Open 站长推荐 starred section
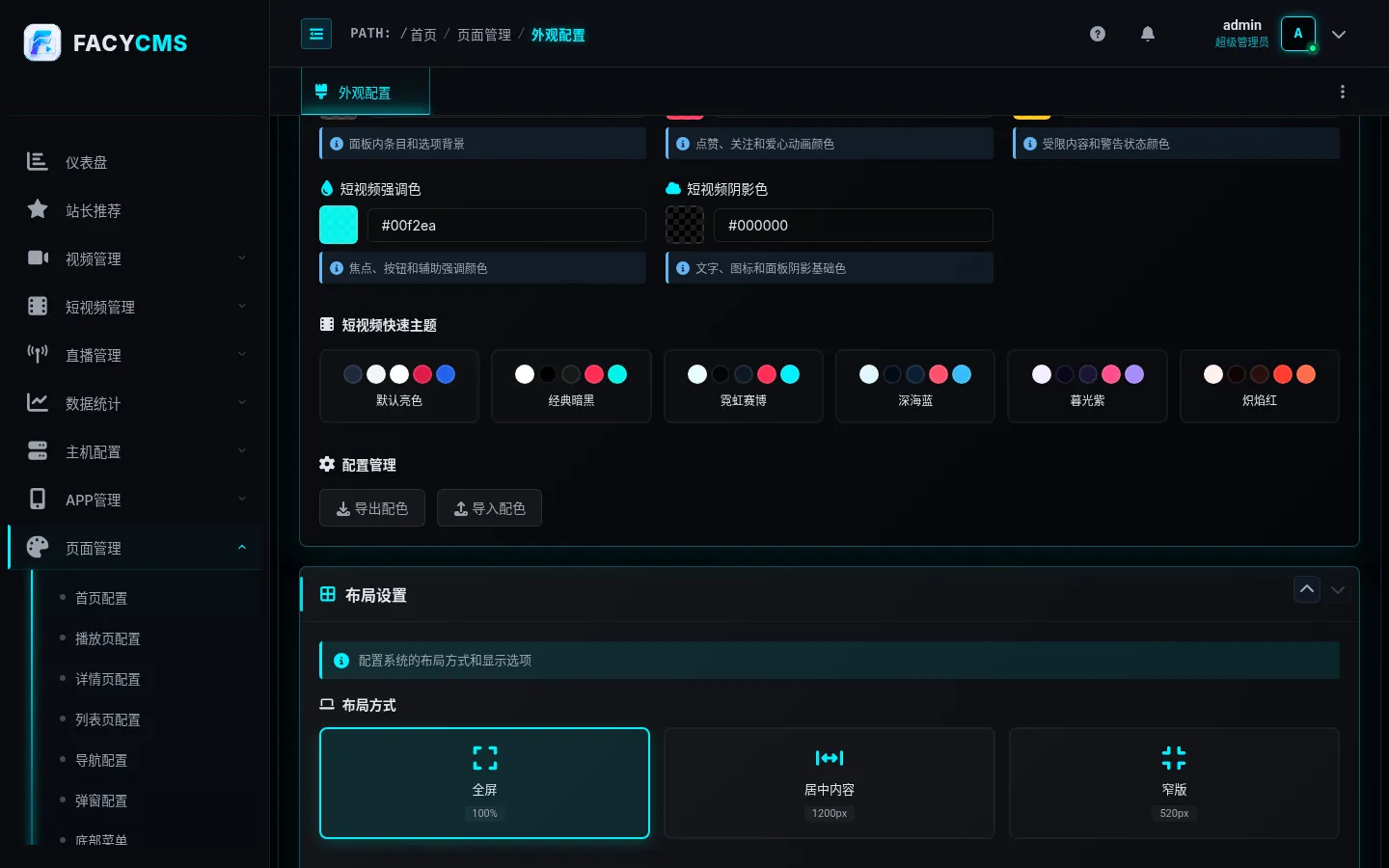 pyautogui.click(x=135, y=210)
